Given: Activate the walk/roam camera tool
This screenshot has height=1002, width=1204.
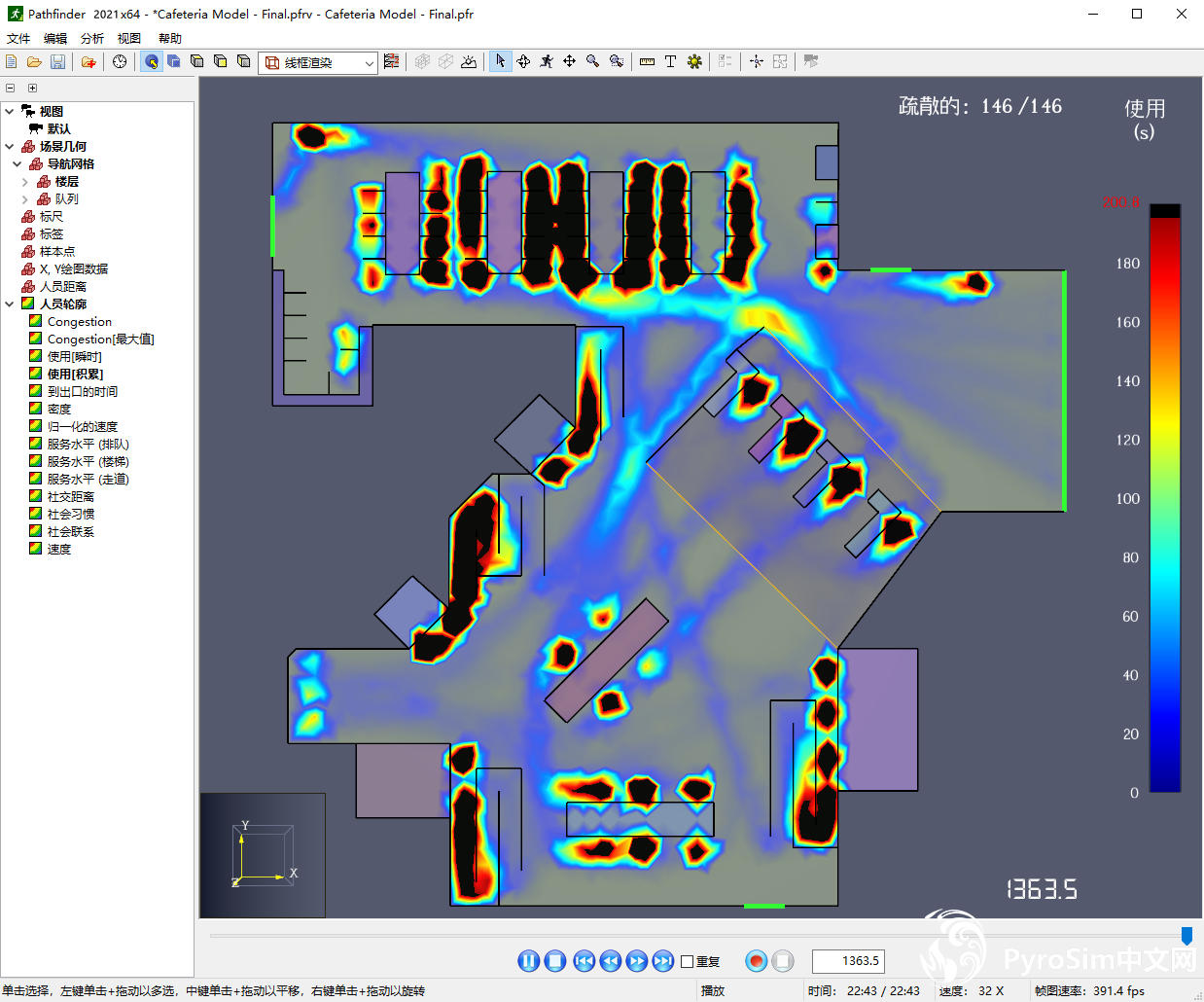Looking at the screenshot, I should point(547,61).
